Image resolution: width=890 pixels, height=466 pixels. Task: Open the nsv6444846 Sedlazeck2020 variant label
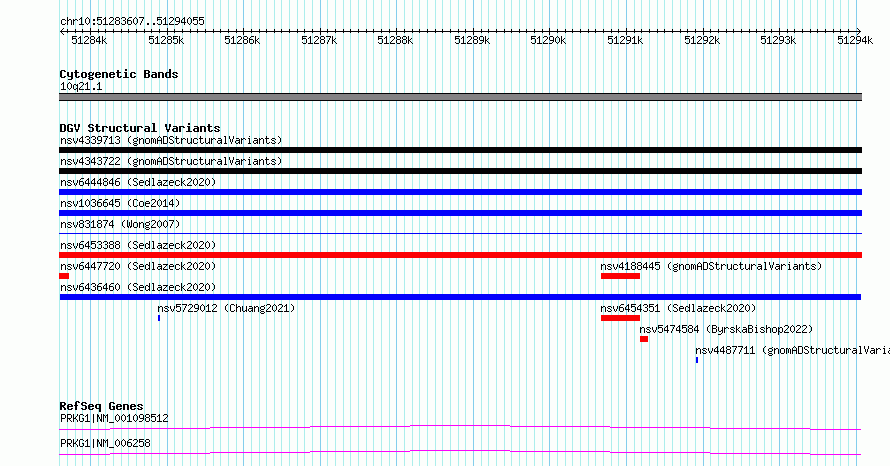pos(138,182)
